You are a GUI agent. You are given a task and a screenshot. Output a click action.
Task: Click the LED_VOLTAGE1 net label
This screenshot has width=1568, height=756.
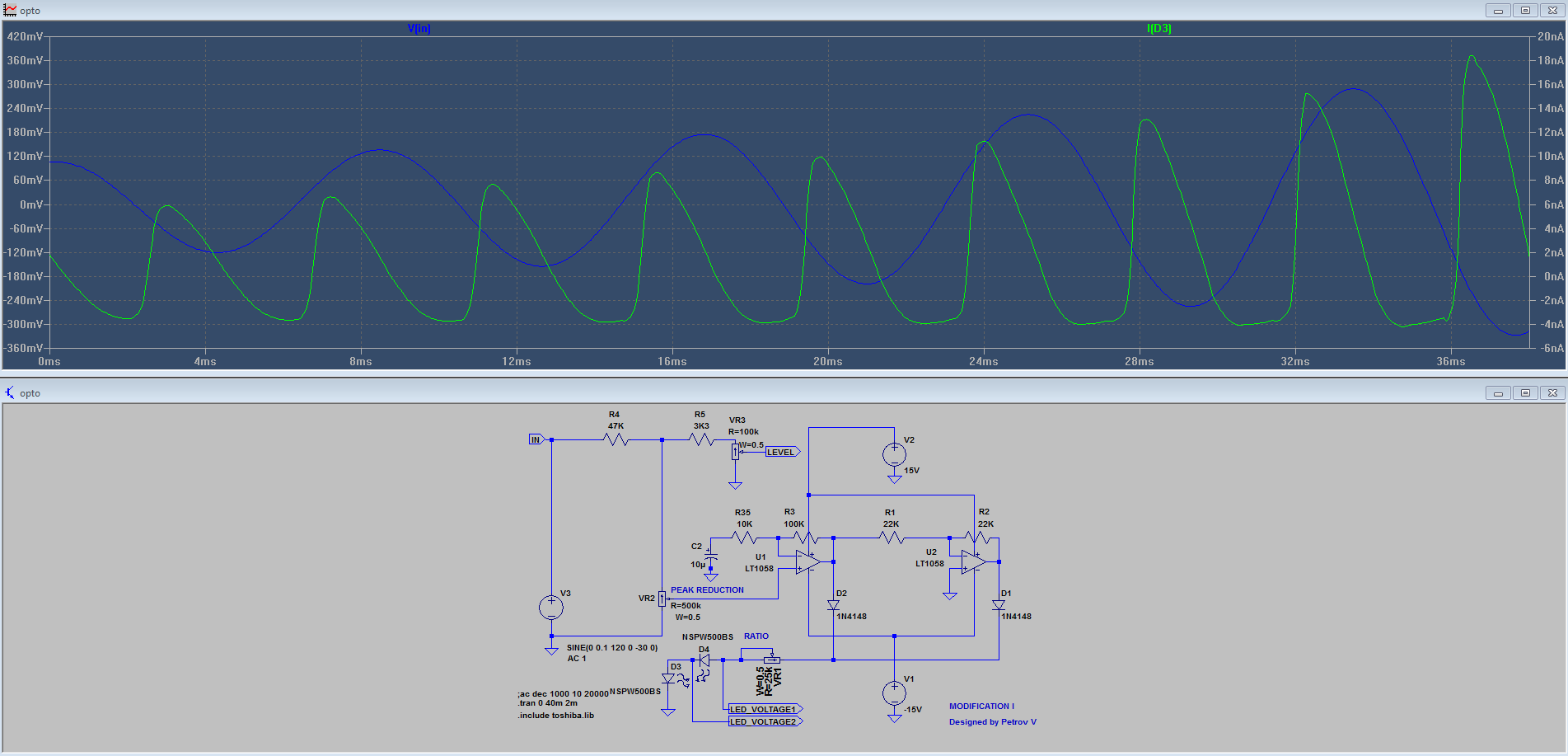[765, 709]
